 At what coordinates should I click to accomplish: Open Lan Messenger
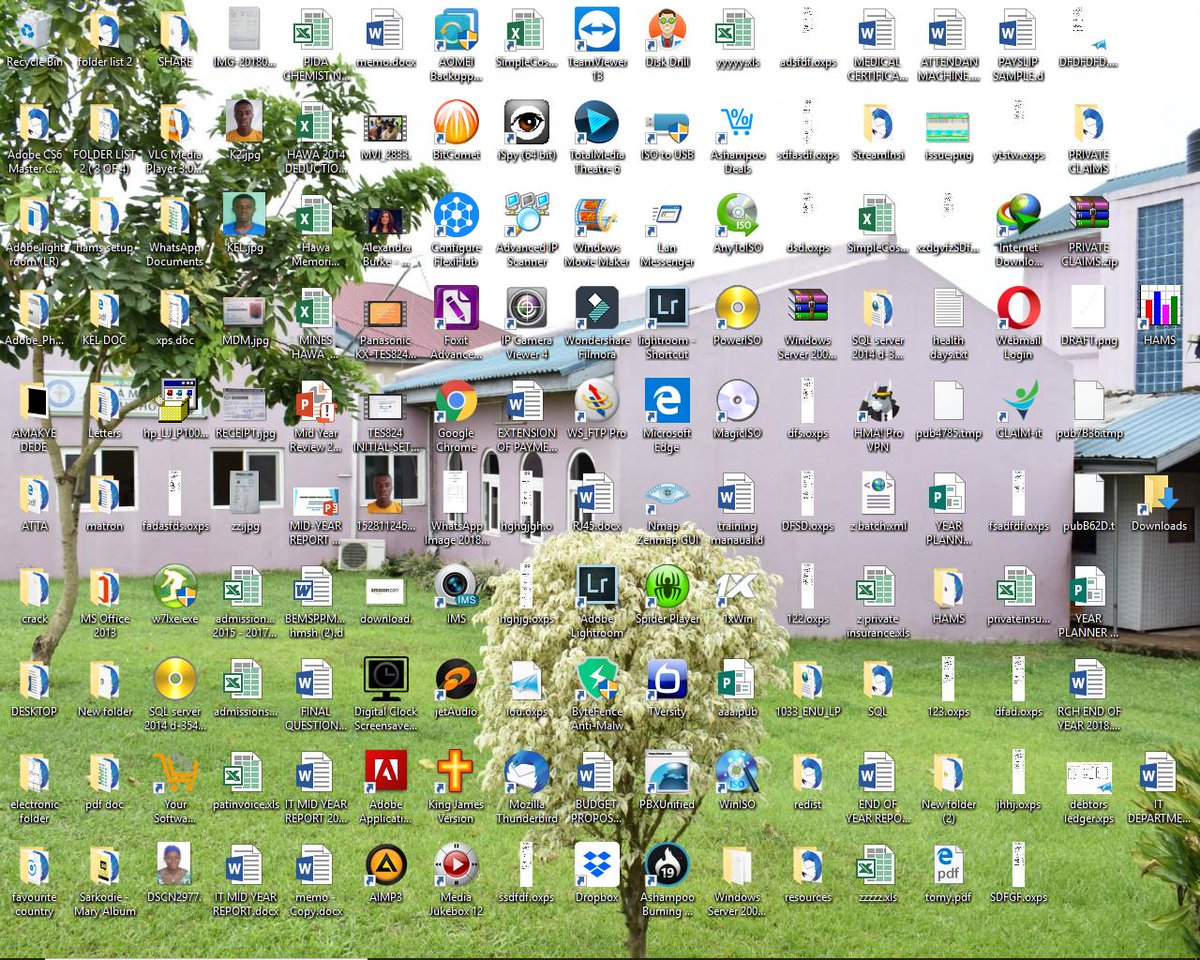pos(667,215)
